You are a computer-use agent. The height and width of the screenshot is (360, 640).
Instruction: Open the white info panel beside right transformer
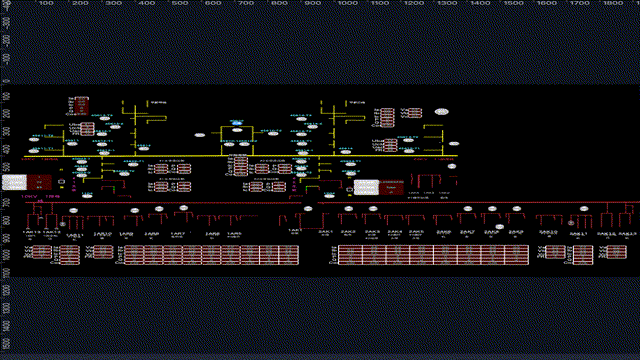click(x=366, y=187)
